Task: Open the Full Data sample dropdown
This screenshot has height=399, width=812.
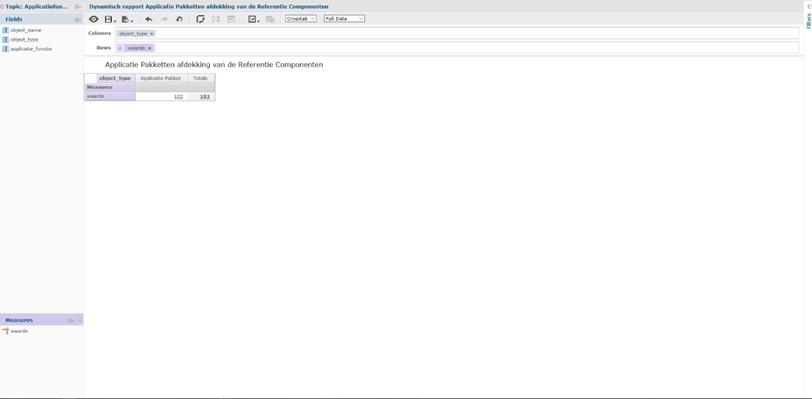Action: pos(344,19)
